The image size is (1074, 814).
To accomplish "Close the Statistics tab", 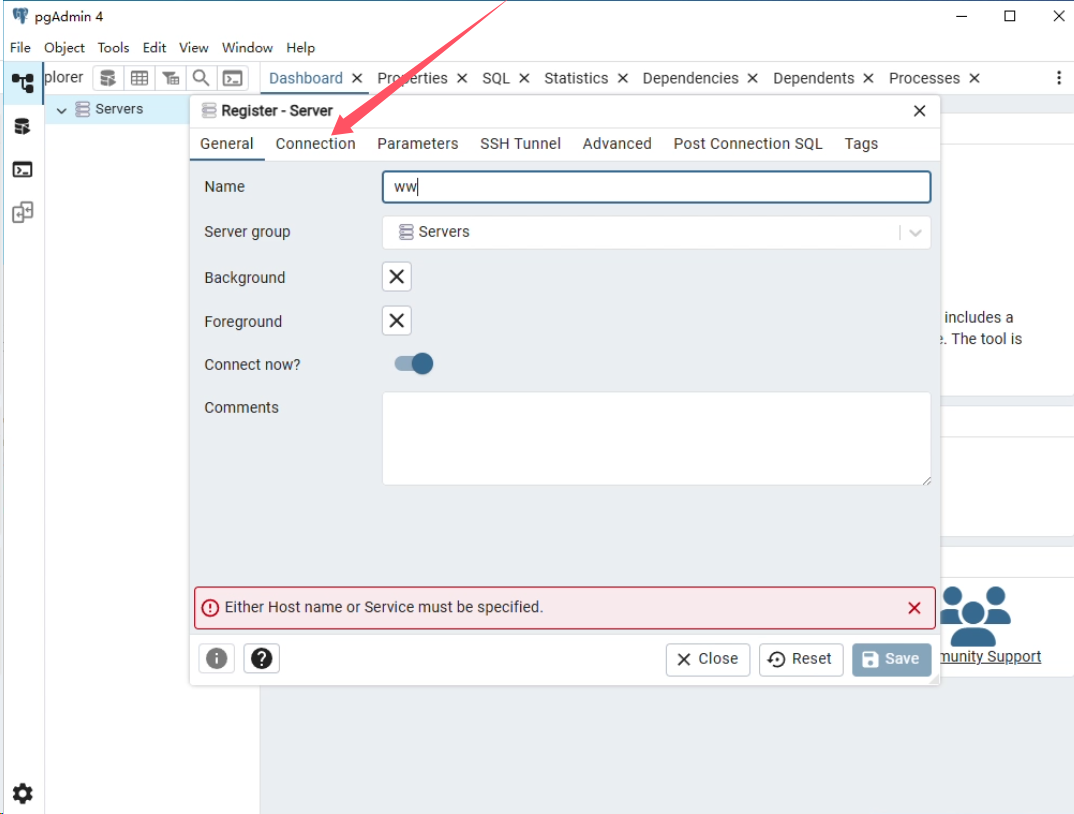I will pos(623,78).
